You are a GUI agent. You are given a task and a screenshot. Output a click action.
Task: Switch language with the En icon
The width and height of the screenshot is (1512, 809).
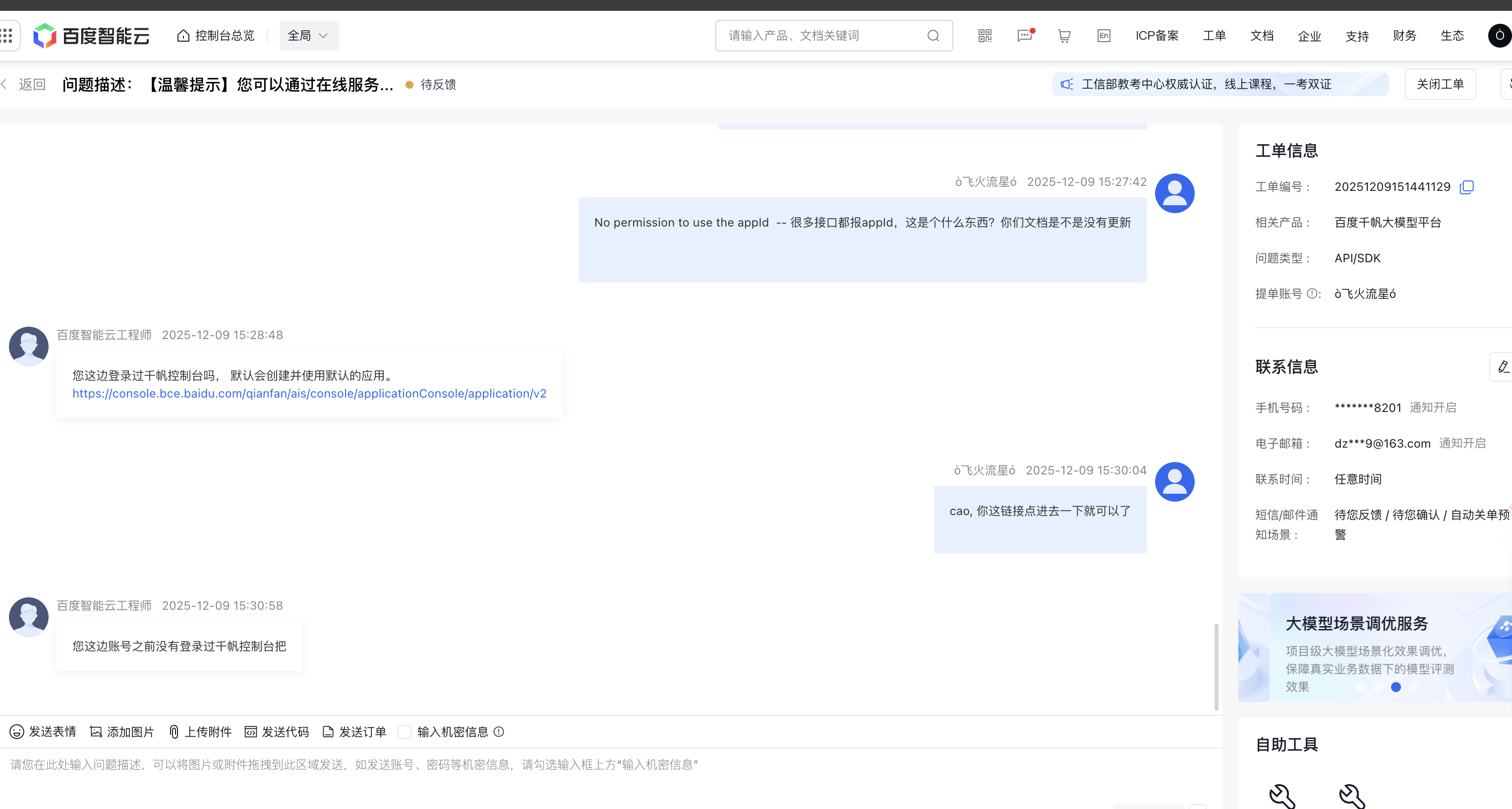point(1104,36)
